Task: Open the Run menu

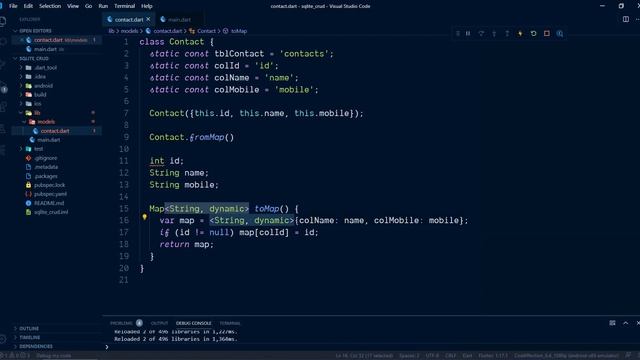Action: [x=103, y=6]
